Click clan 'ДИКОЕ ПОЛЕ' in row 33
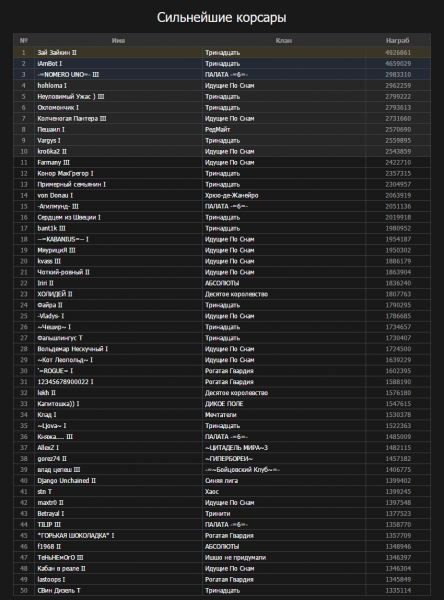 click(x=224, y=404)
